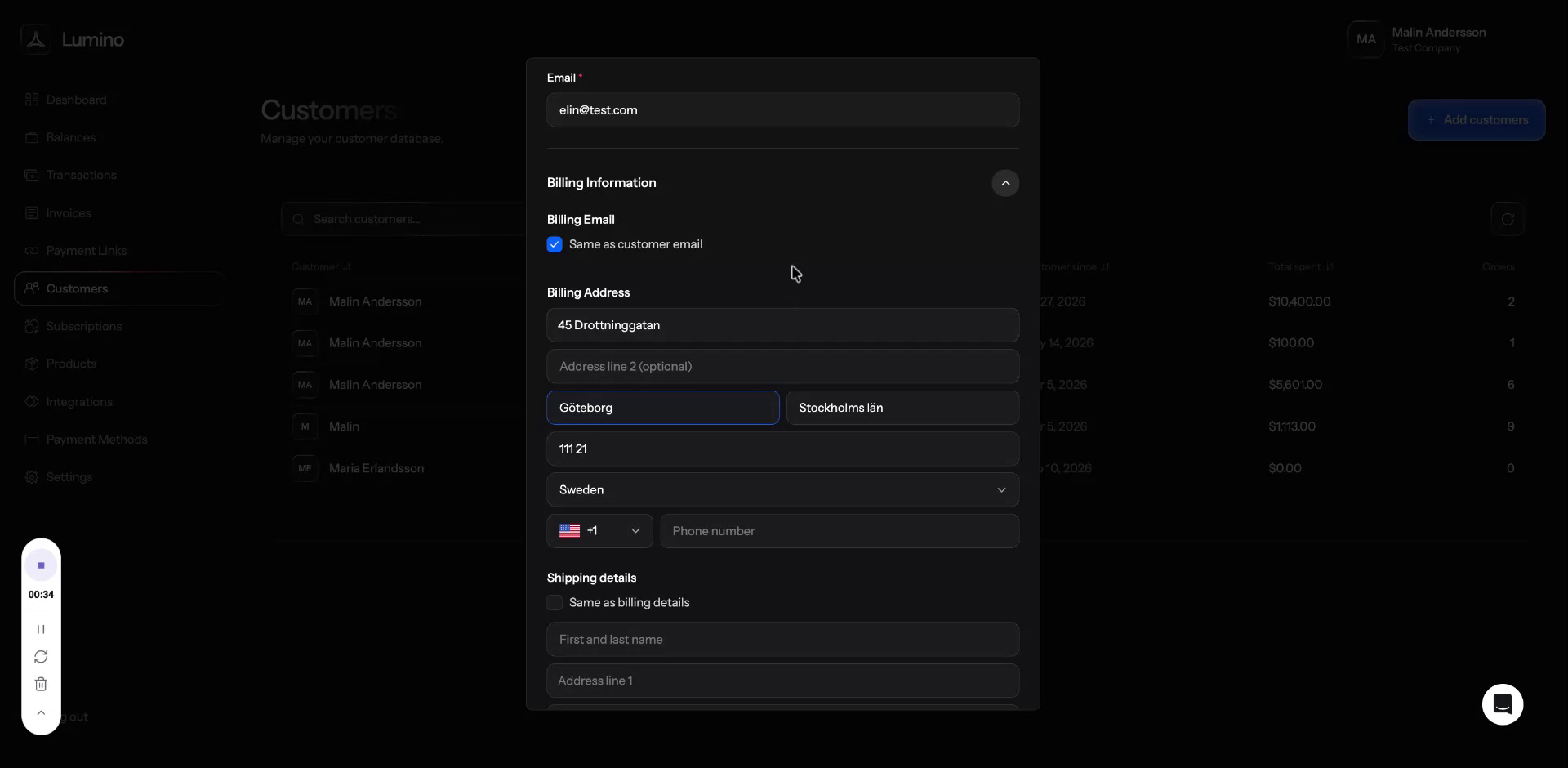Pause the recording
This screenshot has width=1568, height=768.
point(41,629)
